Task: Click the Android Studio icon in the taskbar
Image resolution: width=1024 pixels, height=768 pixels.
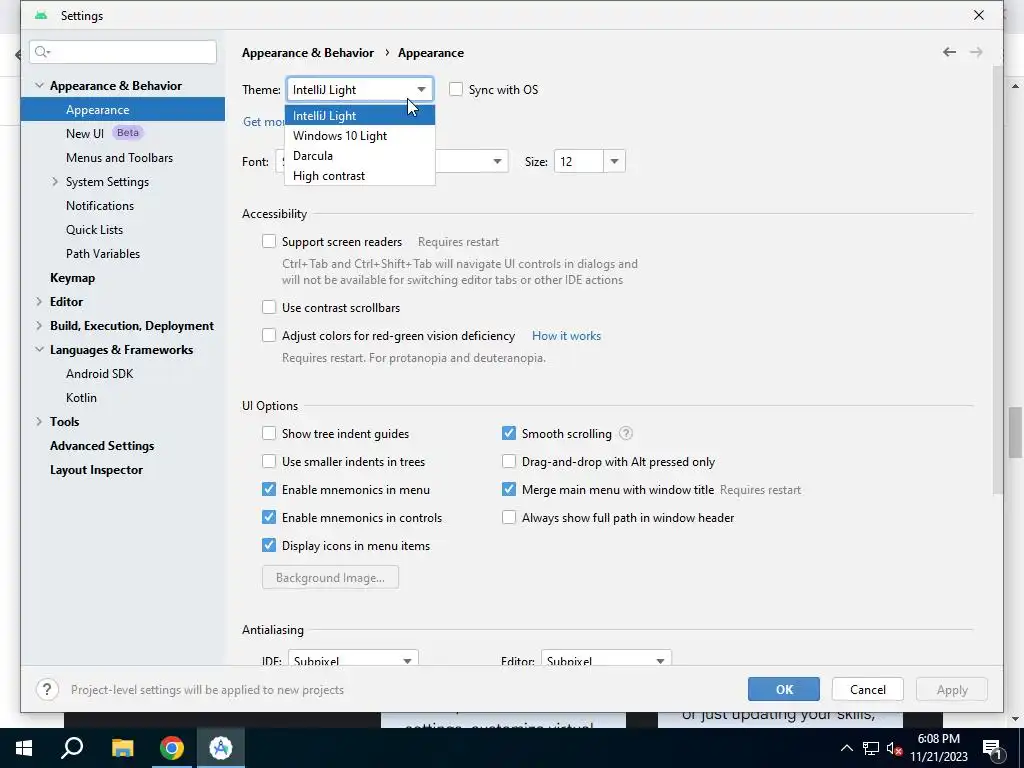Action: (x=221, y=748)
